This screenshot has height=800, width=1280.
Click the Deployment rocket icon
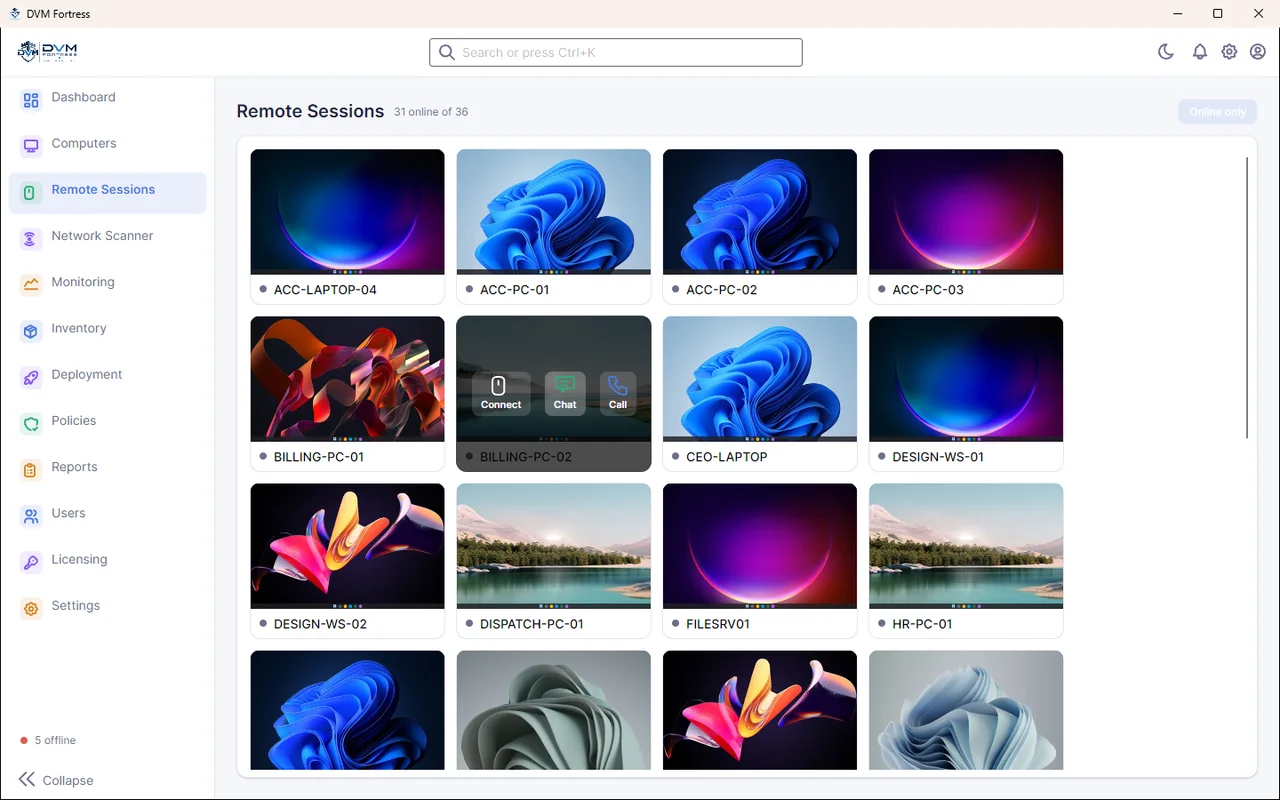tap(31, 377)
